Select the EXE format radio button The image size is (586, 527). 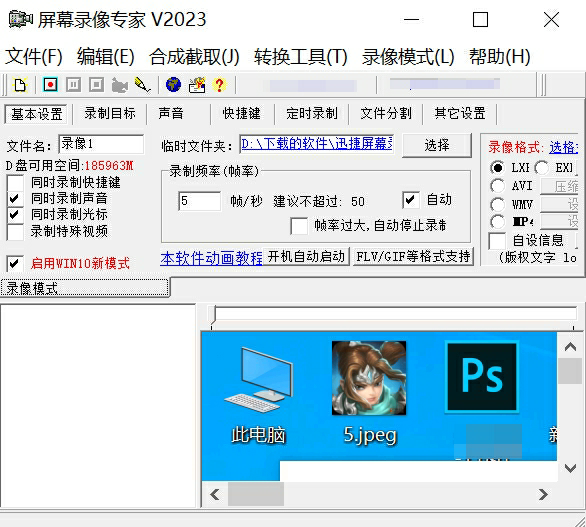[x=541, y=168]
